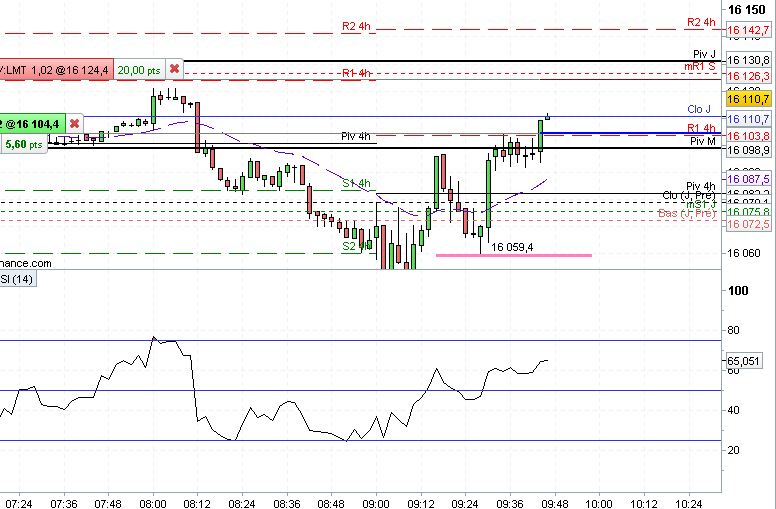Select the pink horizontal support line

click(514, 255)
